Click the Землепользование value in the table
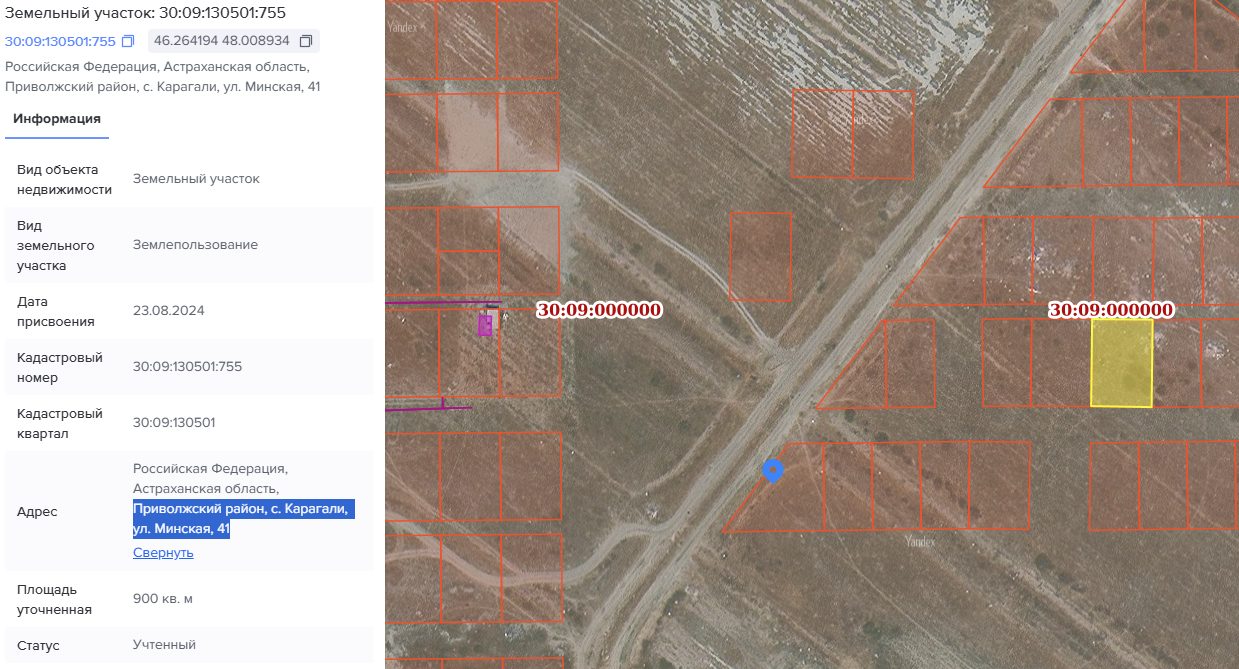 (195, 245)
